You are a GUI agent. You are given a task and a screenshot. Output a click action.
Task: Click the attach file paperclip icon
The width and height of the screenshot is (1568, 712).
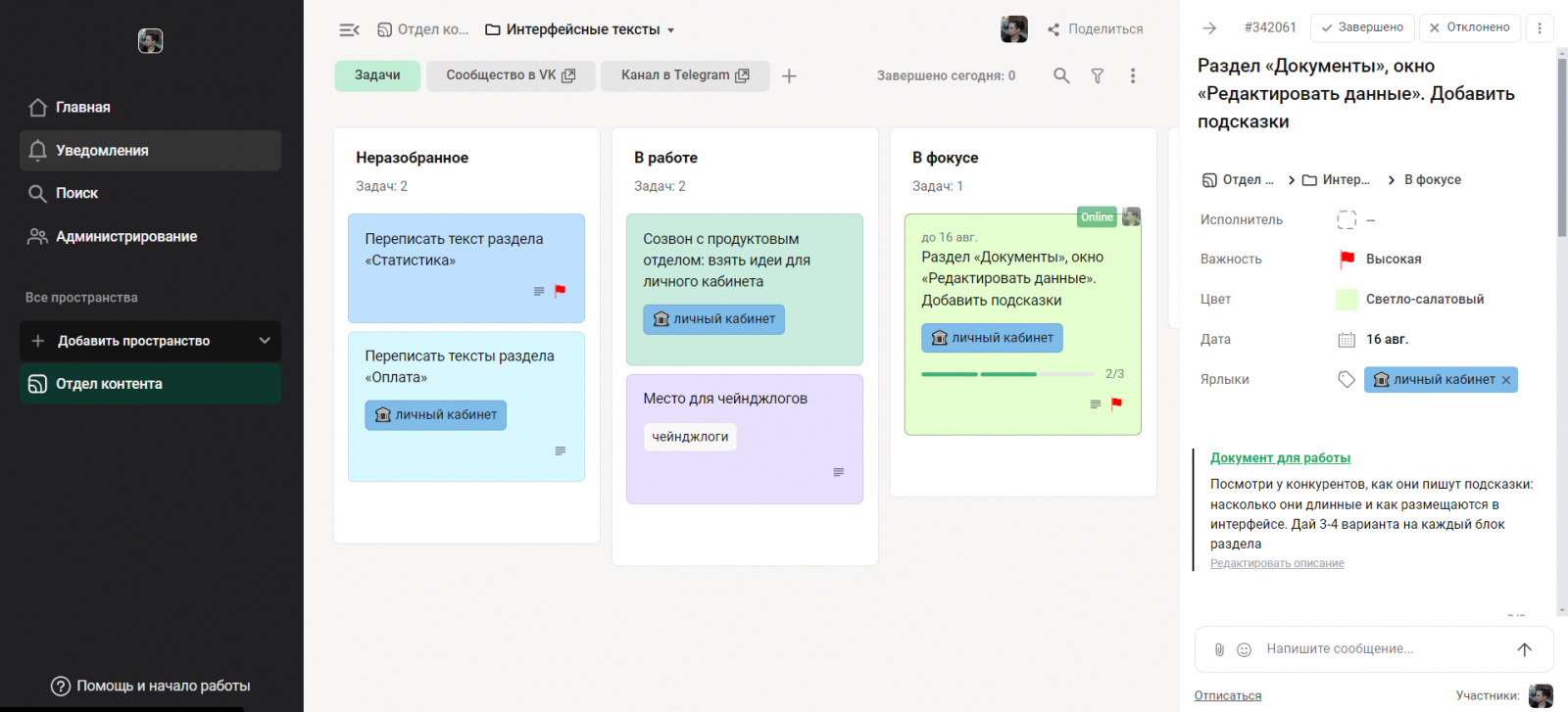pyautogui.click(x=1219, y=649)
